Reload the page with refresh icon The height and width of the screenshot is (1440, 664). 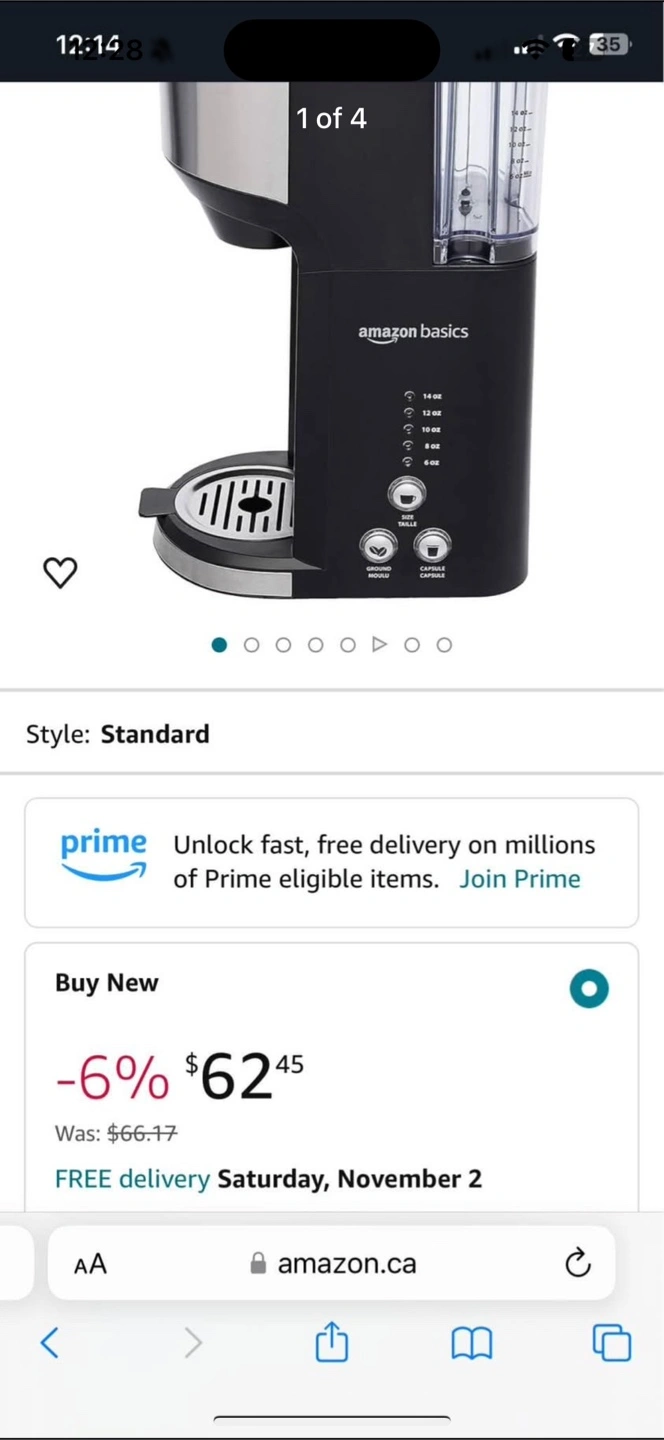point(577,1264)
